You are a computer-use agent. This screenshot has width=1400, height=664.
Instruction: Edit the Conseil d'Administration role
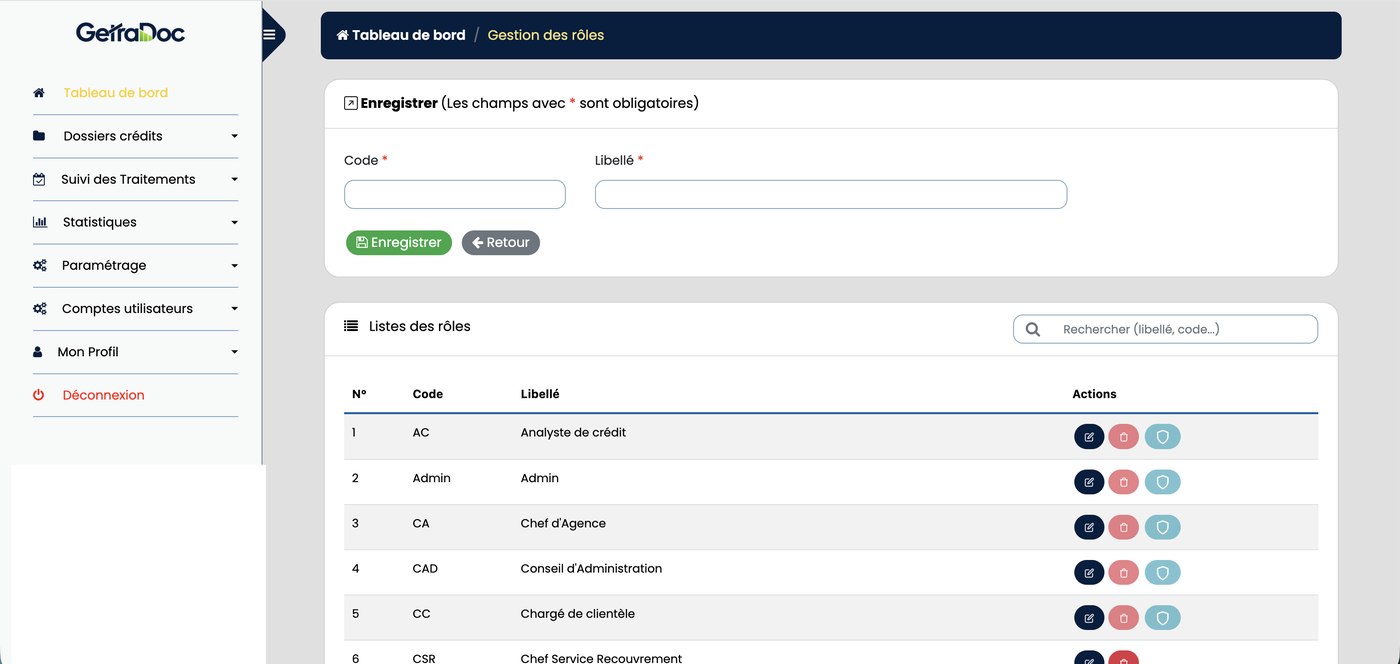pyautogui.click(x=1089, y=573)
